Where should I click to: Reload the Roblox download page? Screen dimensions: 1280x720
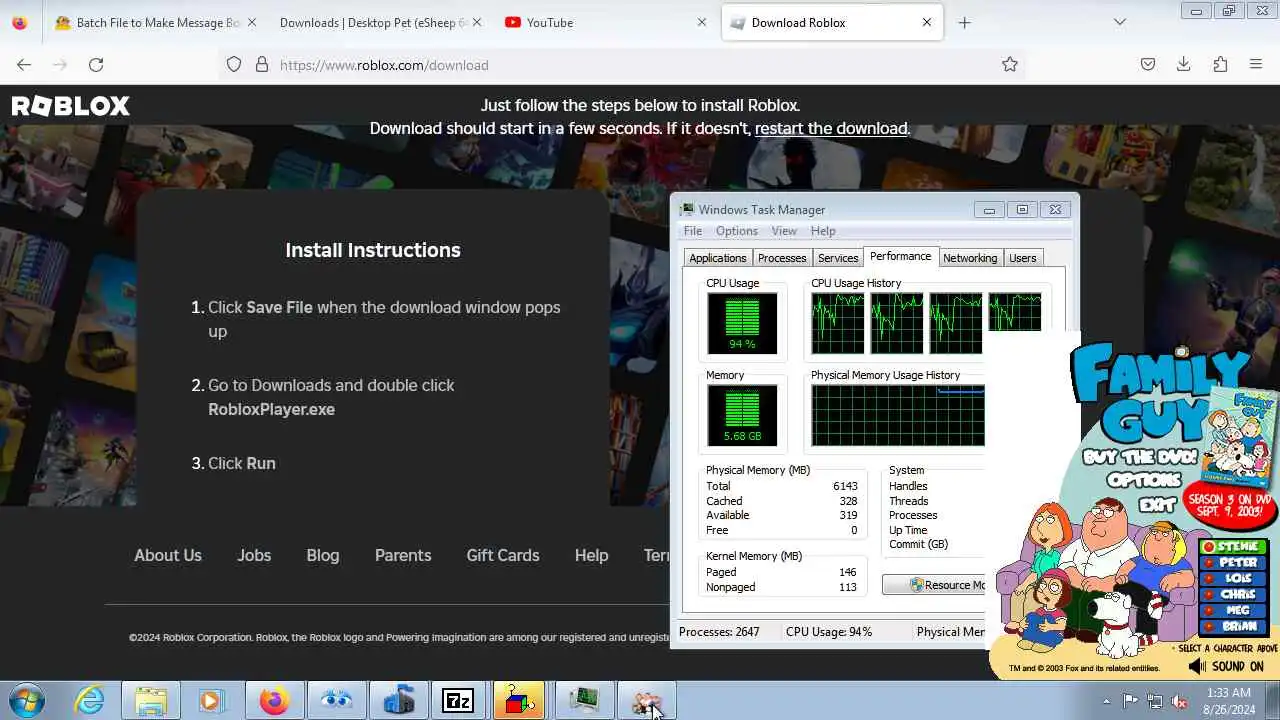(96, 65)
